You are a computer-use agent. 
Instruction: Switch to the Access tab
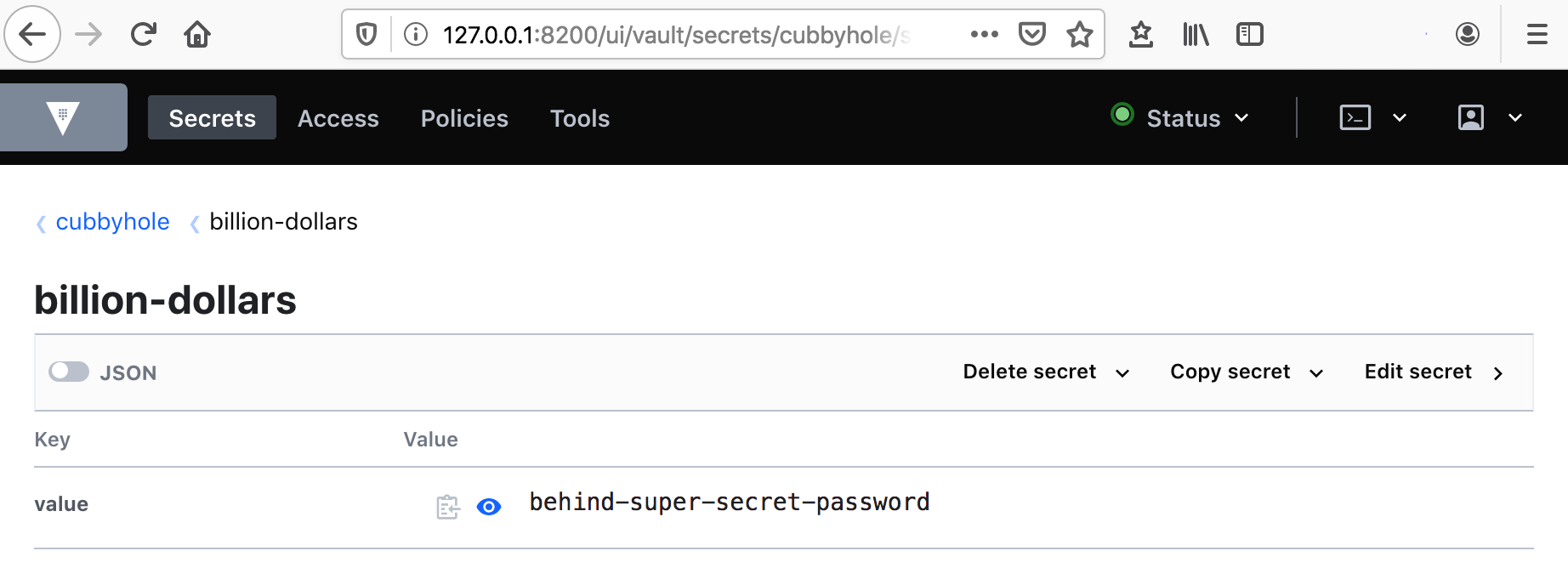pos(338,118)
